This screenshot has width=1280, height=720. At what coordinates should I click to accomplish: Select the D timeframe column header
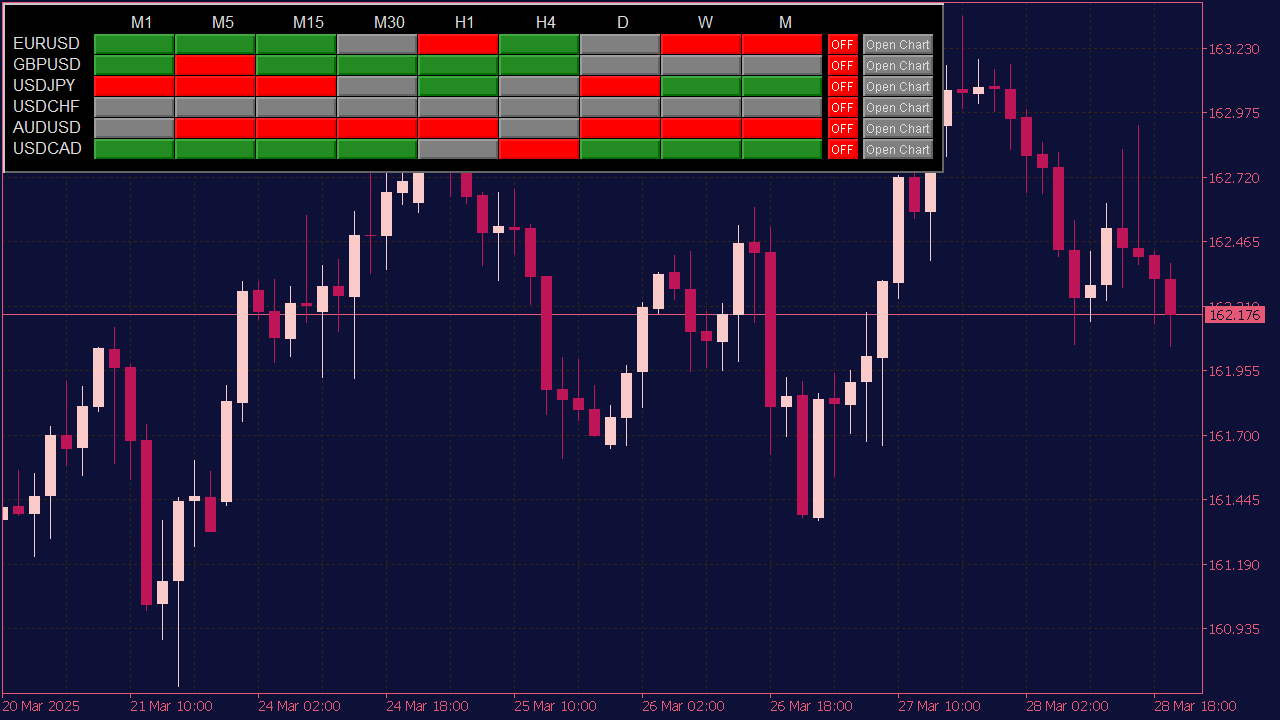pos(622,21)
